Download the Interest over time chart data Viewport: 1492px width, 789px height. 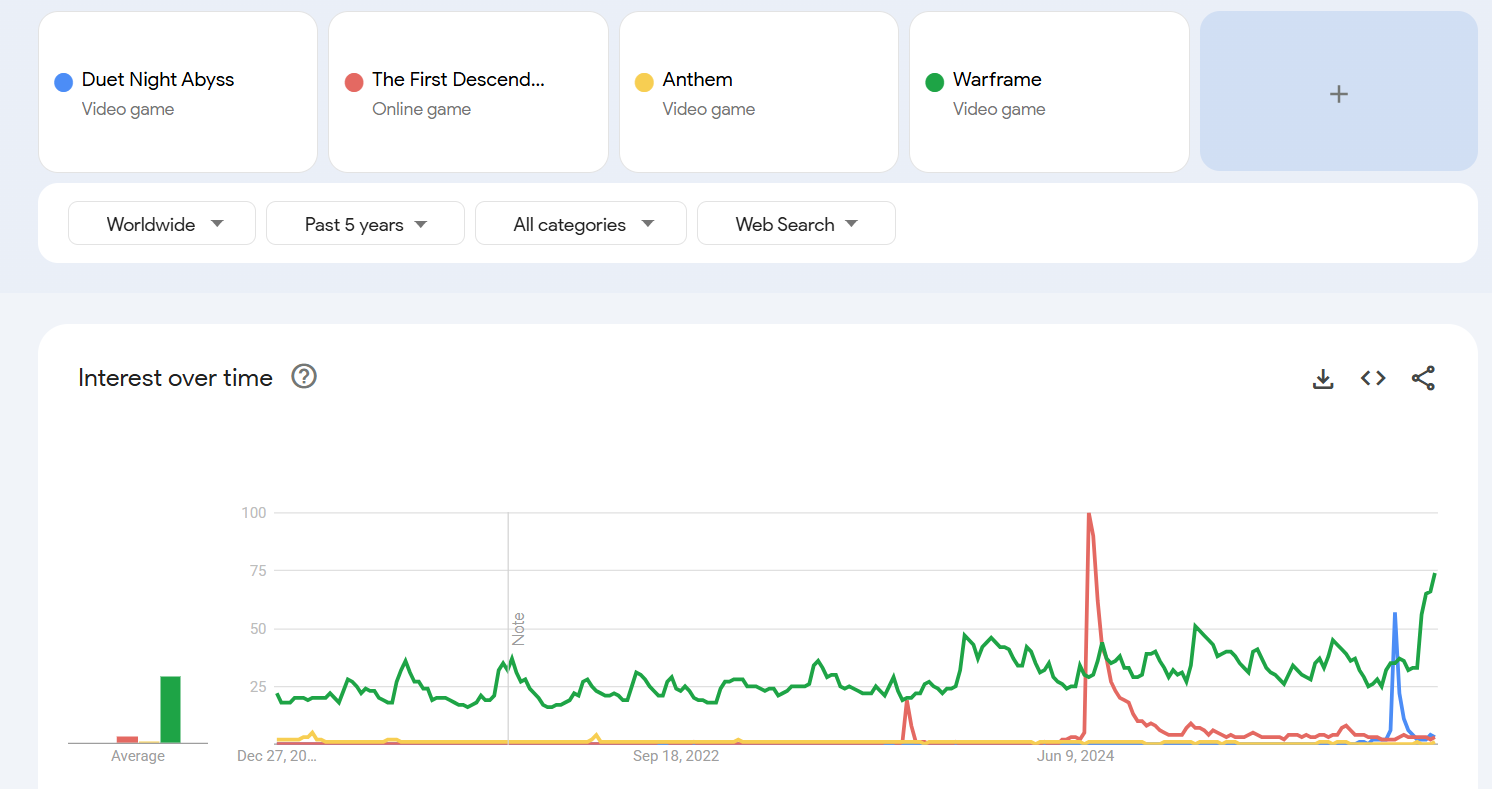[1323, 378]
